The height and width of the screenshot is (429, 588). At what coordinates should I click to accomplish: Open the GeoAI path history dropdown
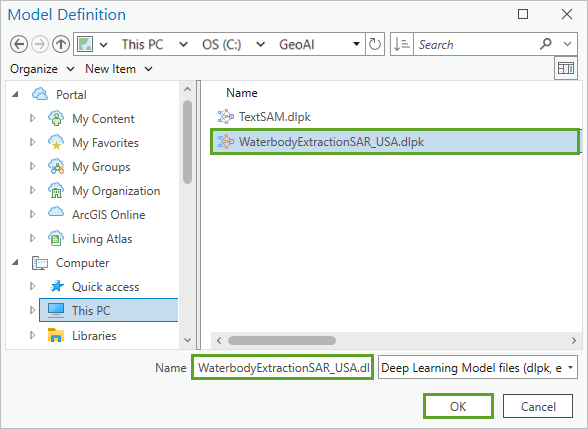pos(356,44)
